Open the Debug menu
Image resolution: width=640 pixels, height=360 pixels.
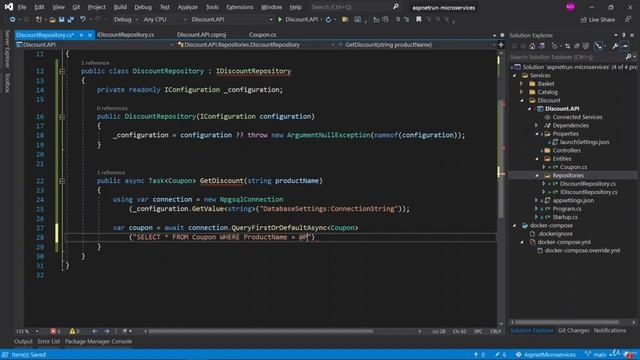[143, 7]
